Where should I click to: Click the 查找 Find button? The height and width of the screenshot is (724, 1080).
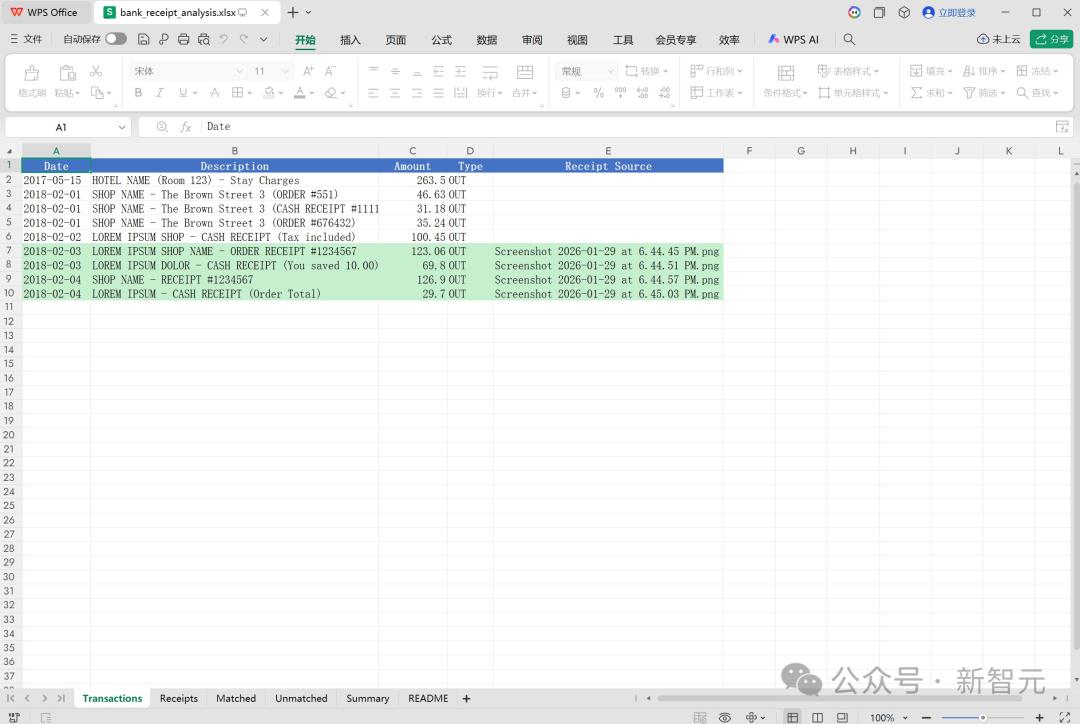pos(1037,92)
